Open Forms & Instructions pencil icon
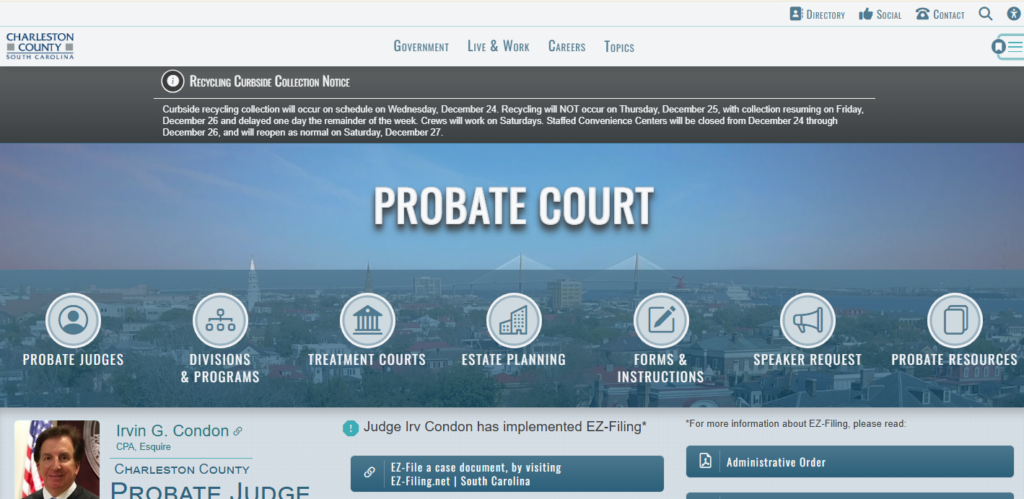Viewport: 1024px width, 499px height. 661,320
